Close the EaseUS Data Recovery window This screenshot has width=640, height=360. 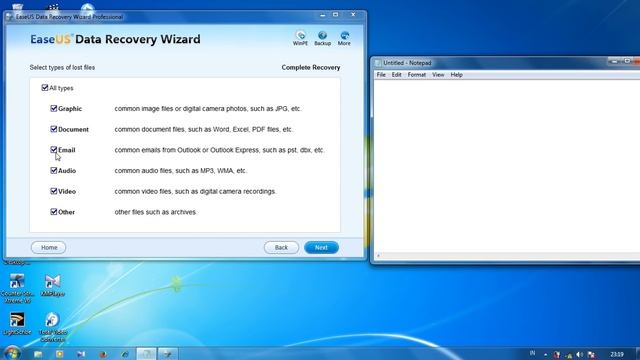coord(353,15)
